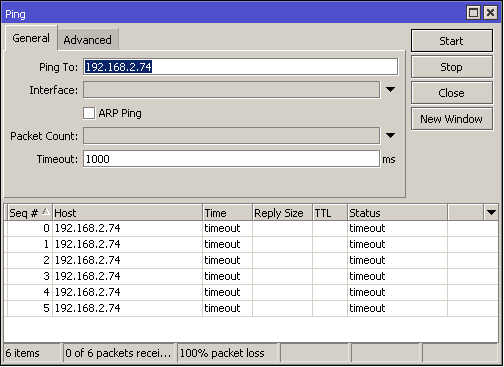Click the Ping To address field
The image size is (504, 367).
pyautogui.click(x=240, y=67)
